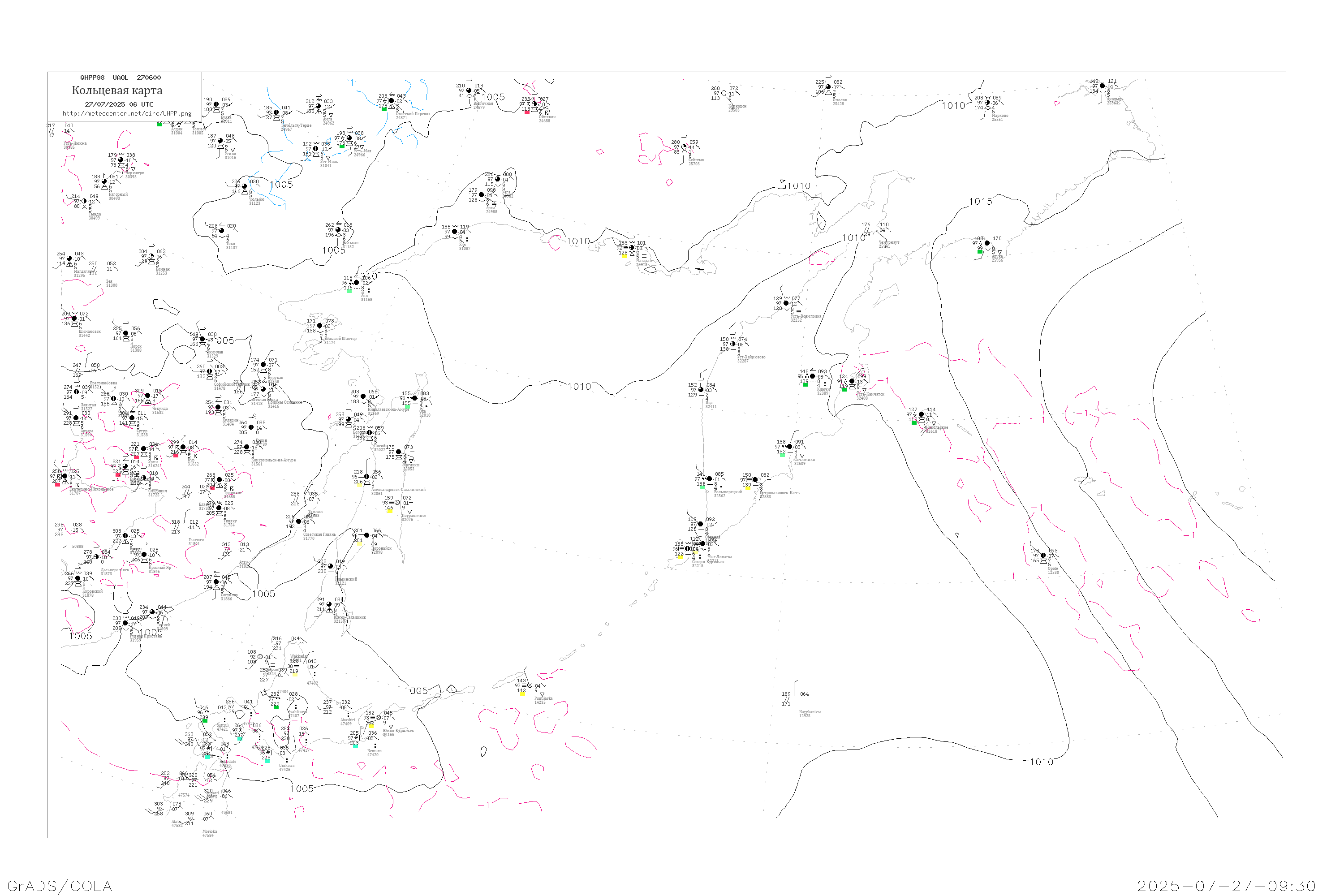Click the cyan square at Nemuro station

pos(355,746)
